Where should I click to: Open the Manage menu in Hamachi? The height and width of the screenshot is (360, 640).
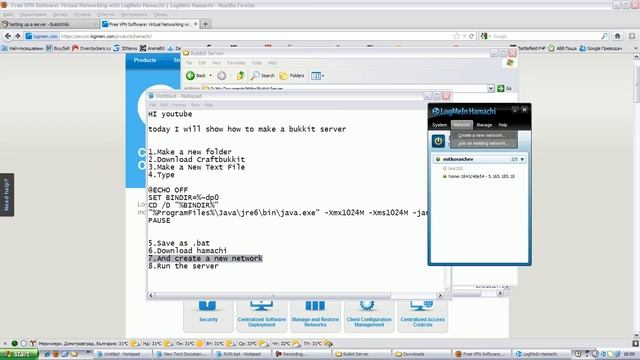click(x=484, y=125)
